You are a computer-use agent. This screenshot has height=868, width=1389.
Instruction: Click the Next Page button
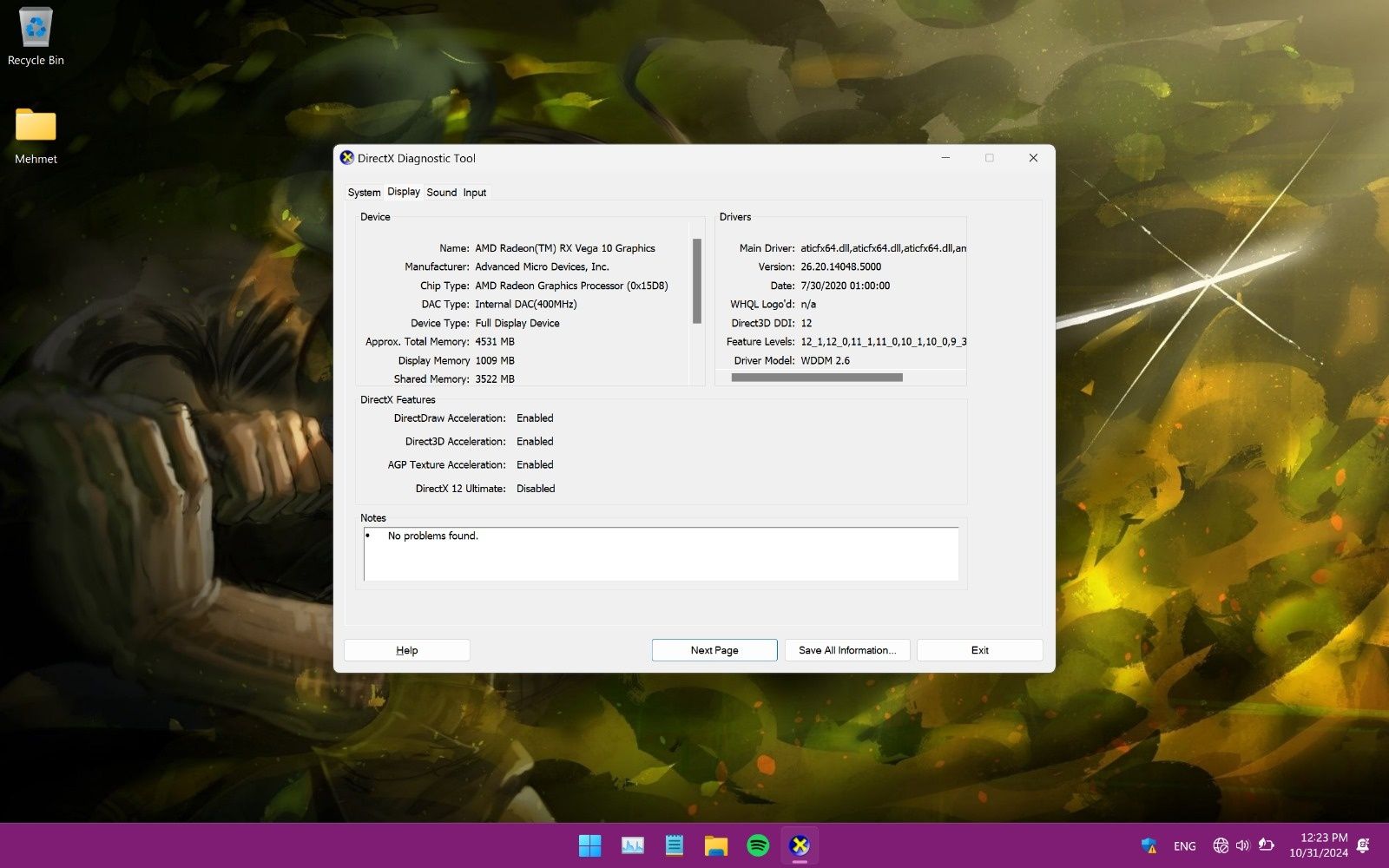point(714,650)
